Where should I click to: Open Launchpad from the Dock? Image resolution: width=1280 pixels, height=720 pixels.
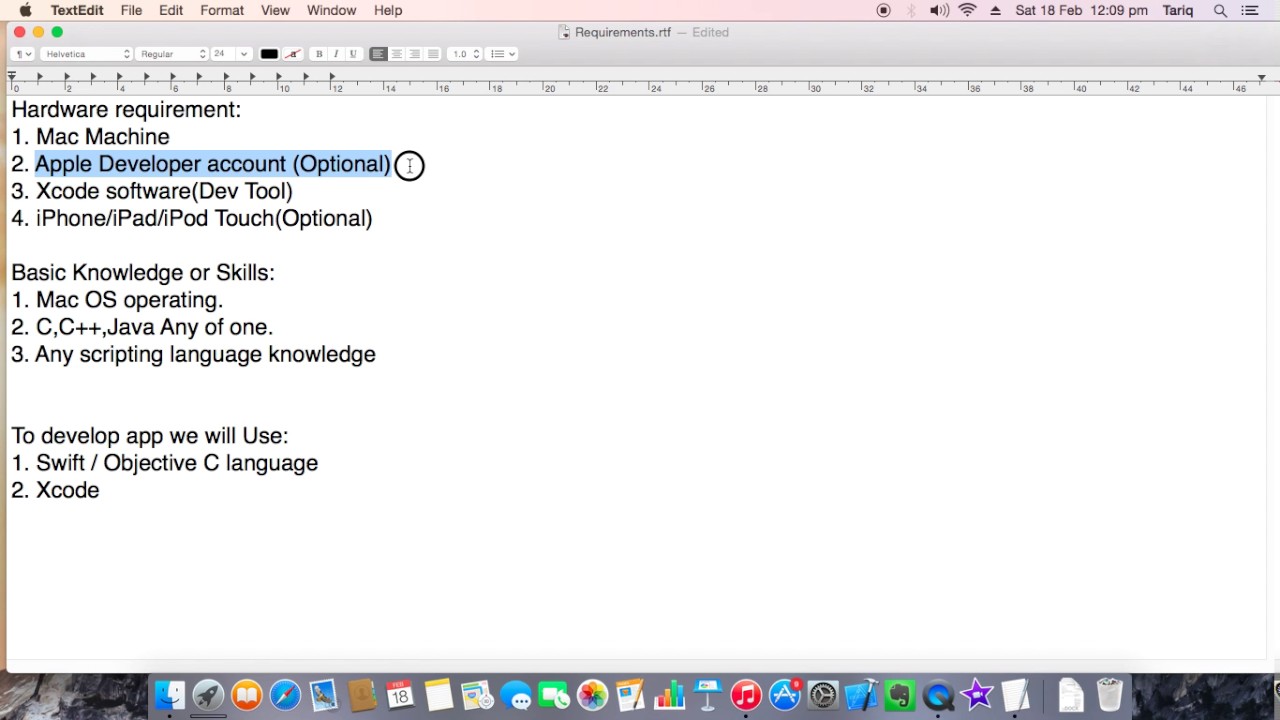pyautogui.click(x=208, y=695)
